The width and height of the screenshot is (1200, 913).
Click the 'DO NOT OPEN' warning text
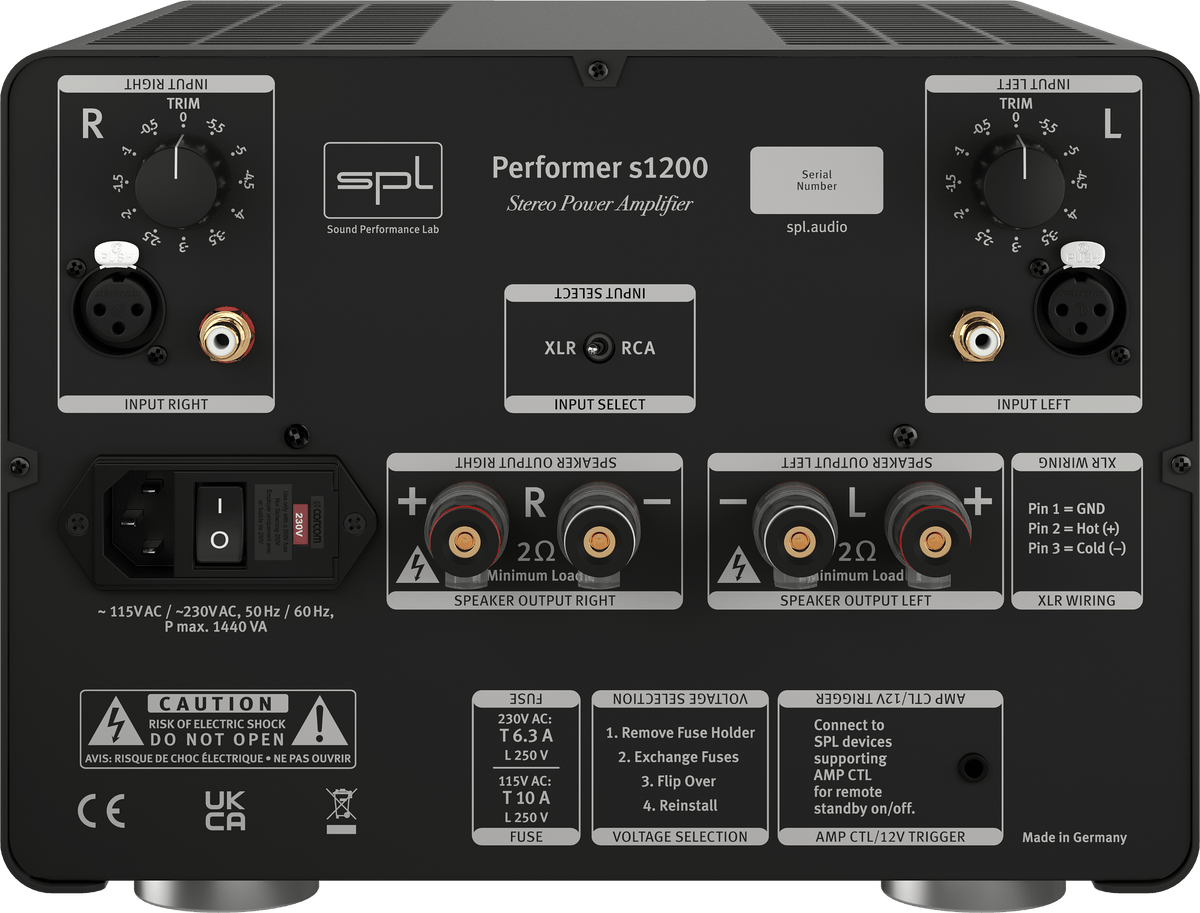coord(217,740)
